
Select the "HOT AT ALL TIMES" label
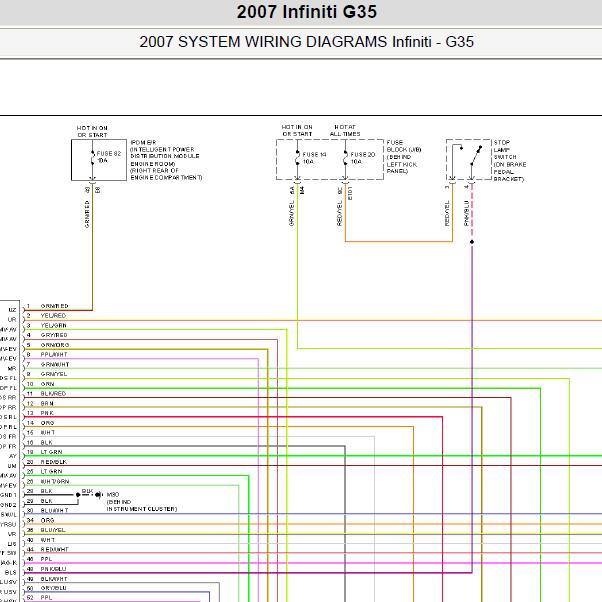(x=345, y=131)
